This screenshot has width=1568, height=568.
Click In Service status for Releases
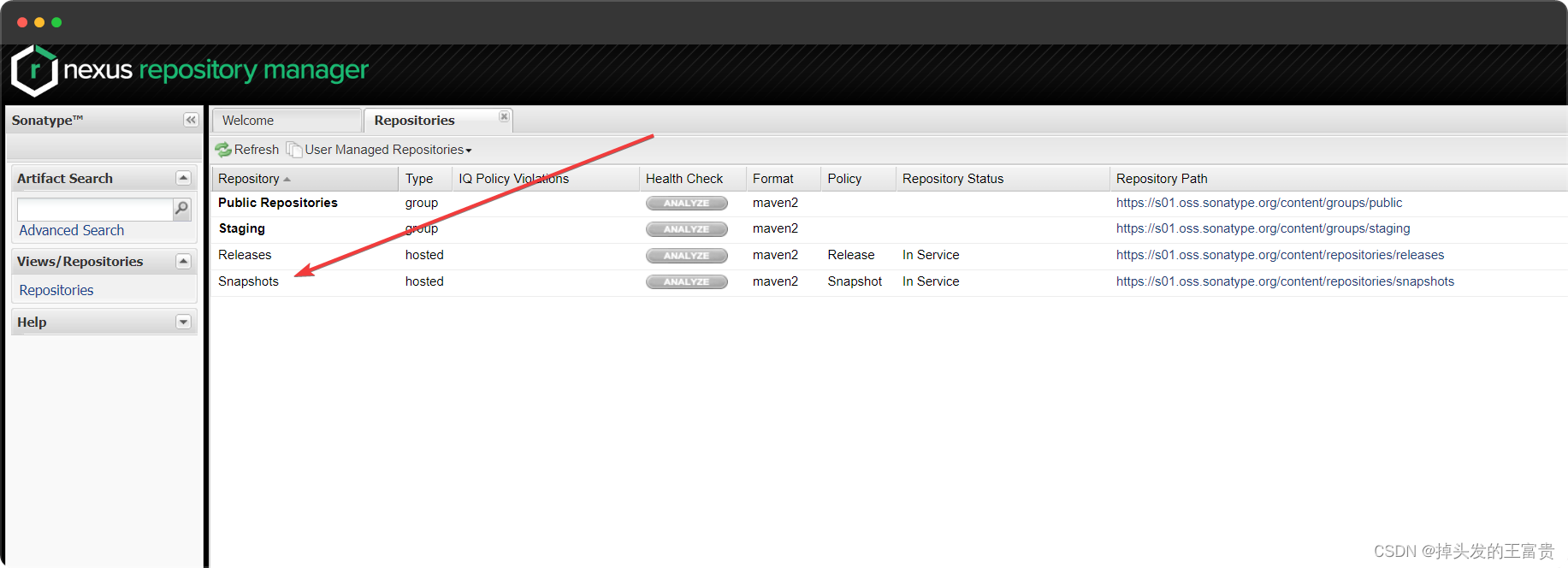pyautogui.click(x=931, y=255)
